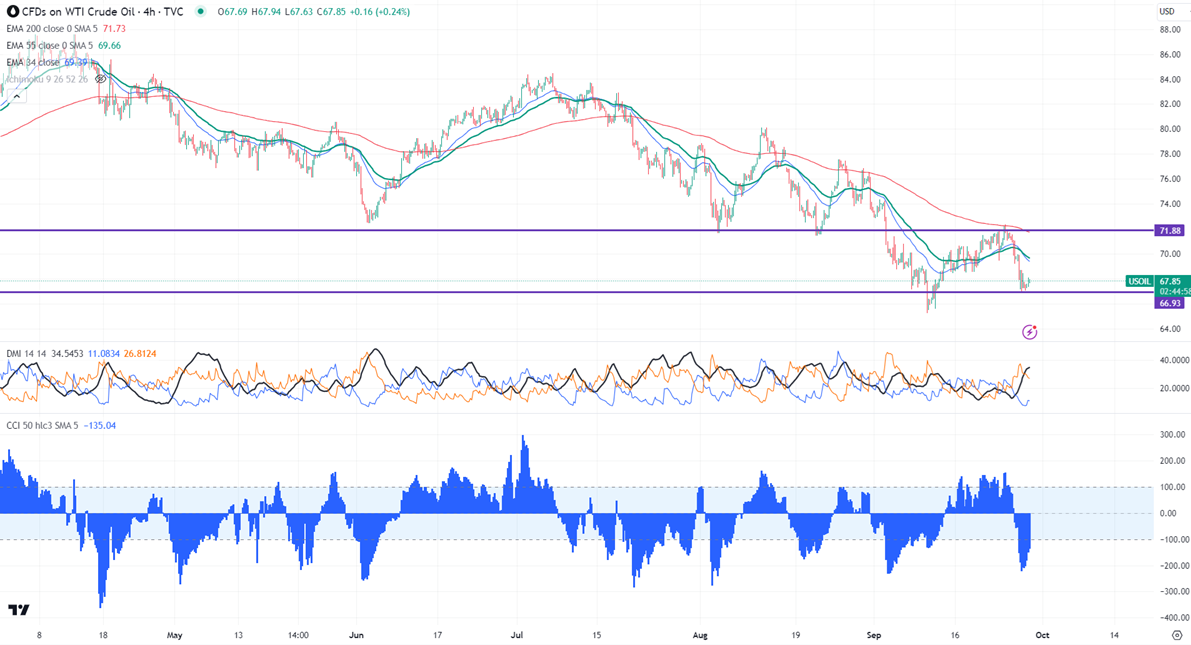
Task: Click the green market status dot
Action: click(x=201, y=11)
